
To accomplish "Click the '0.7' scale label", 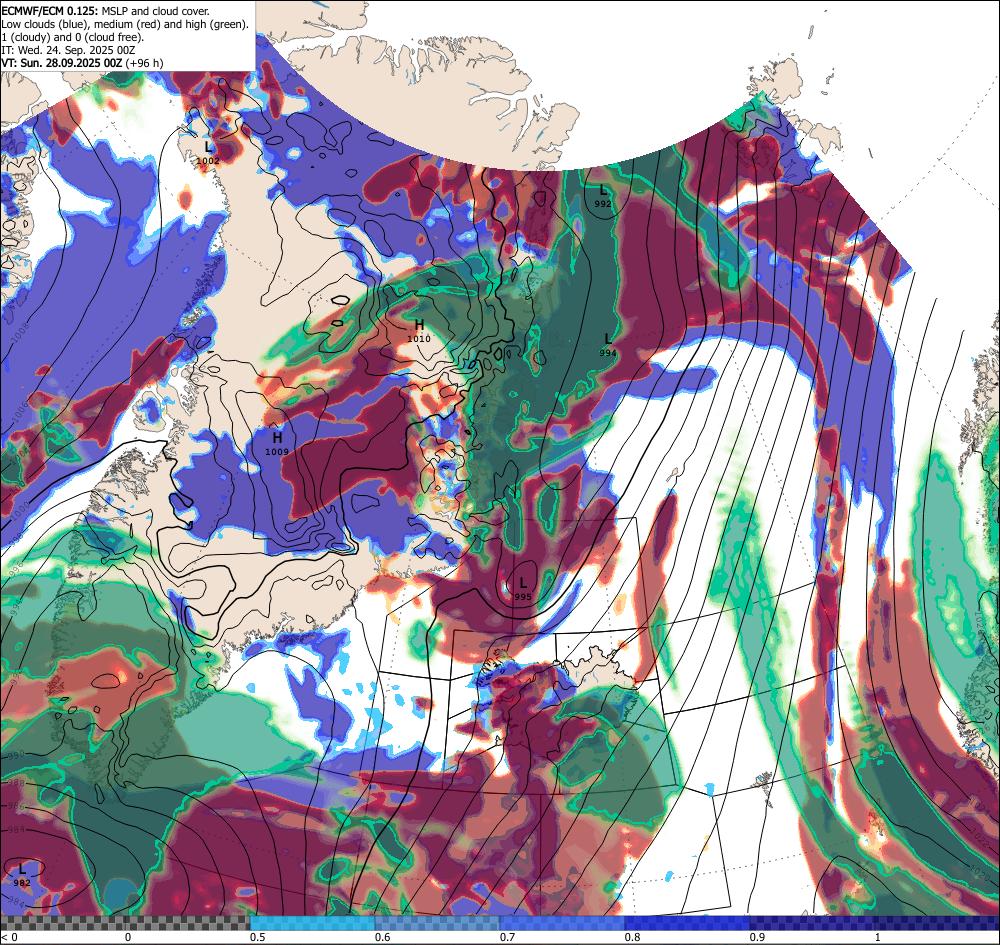I will (x=508, y=937).
